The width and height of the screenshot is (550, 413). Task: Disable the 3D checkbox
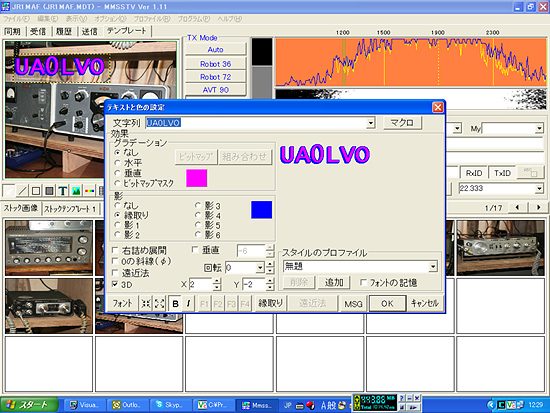pos(115,284)
